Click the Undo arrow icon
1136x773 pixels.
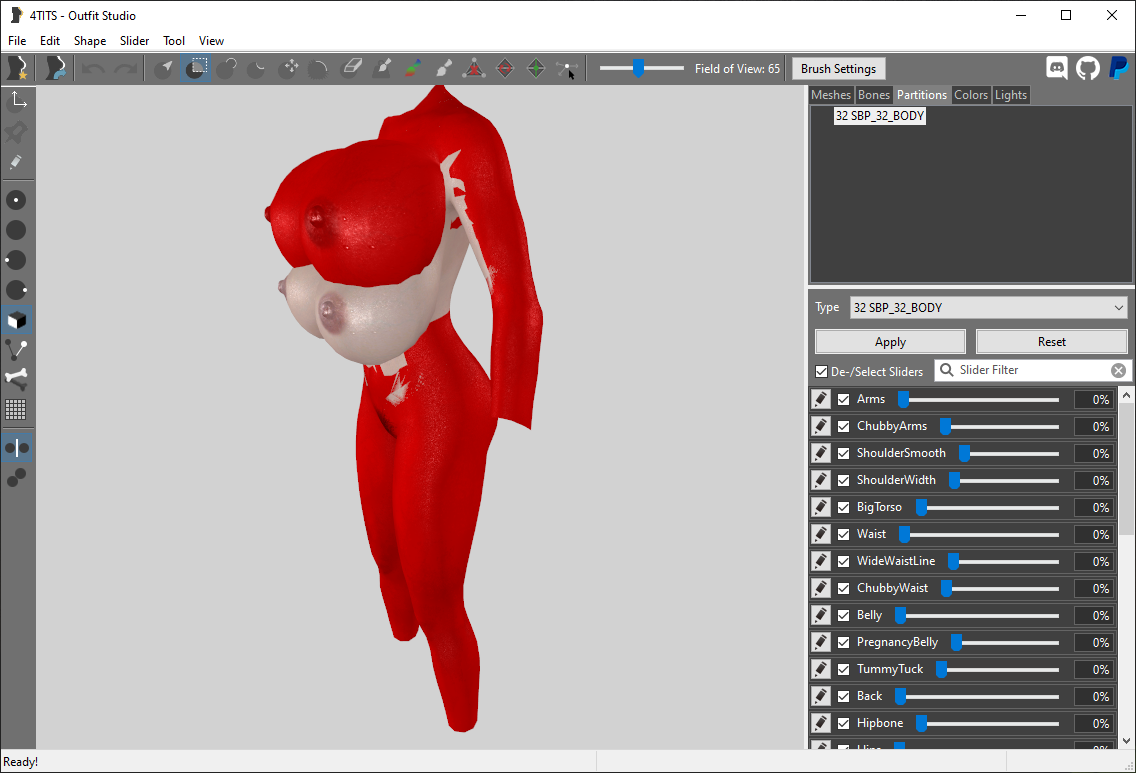pos(93,69)
